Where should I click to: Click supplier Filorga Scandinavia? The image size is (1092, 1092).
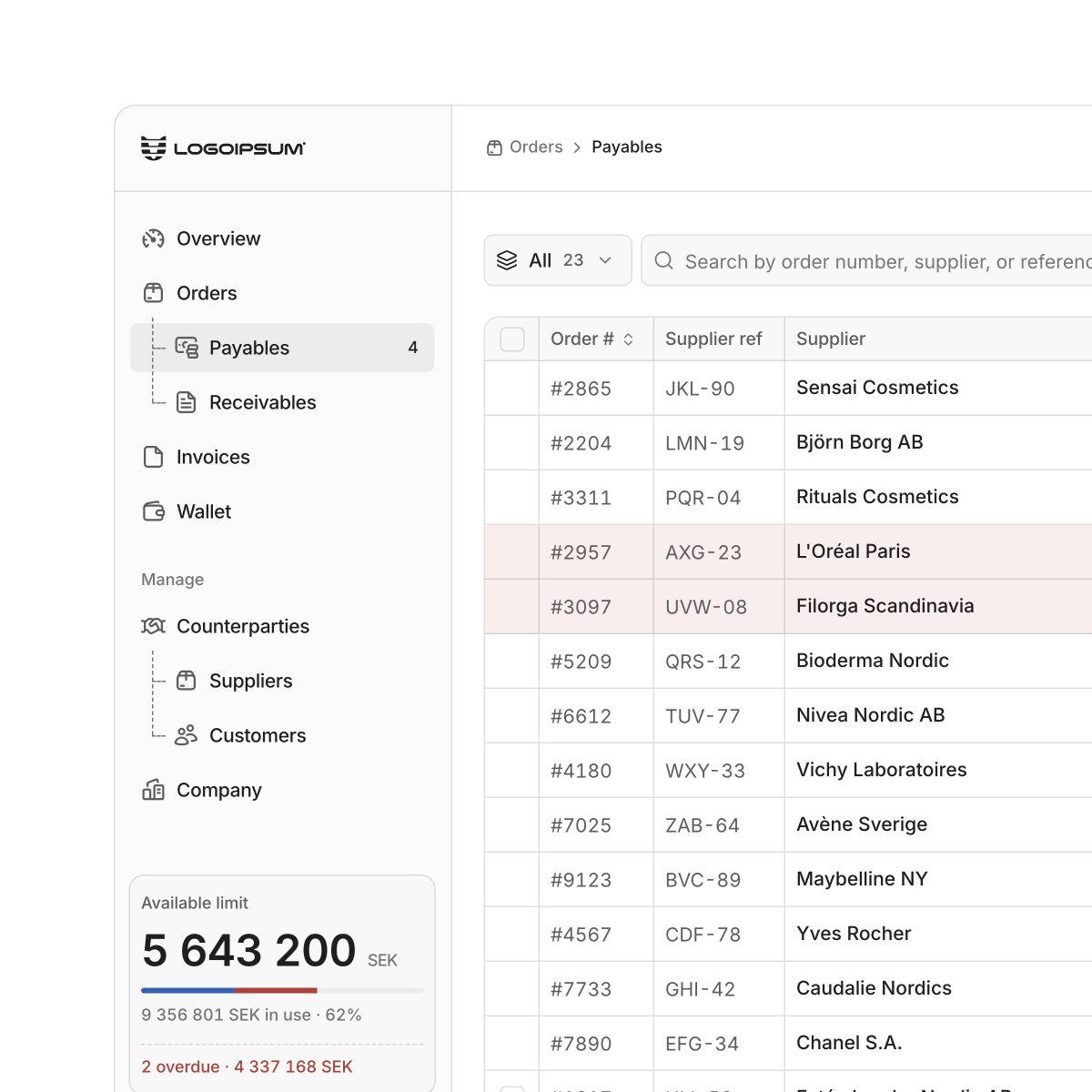click(x=885, y=606)
